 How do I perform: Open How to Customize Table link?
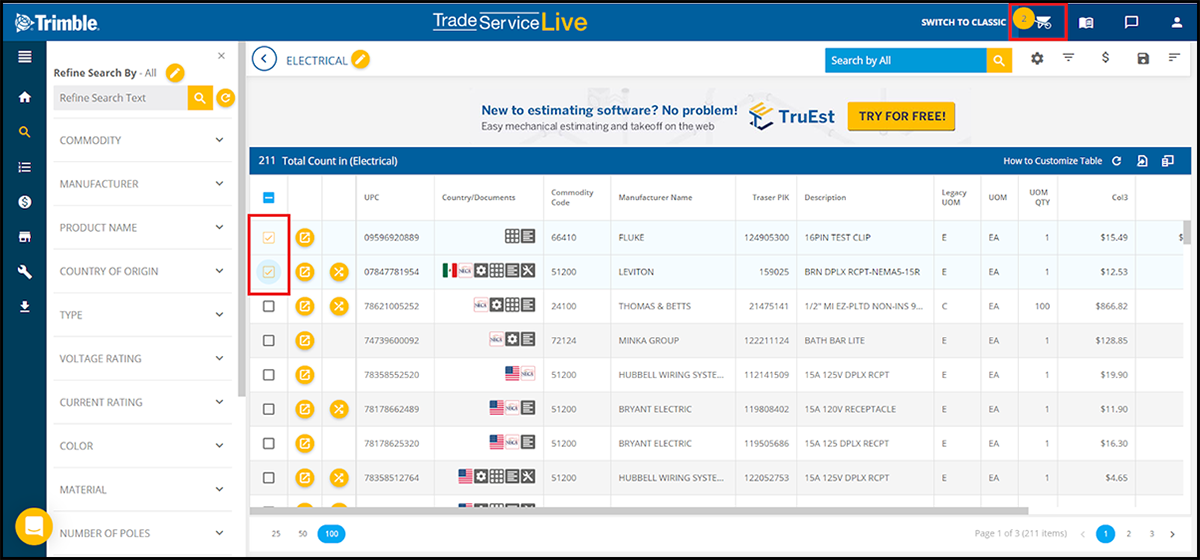1052,161
